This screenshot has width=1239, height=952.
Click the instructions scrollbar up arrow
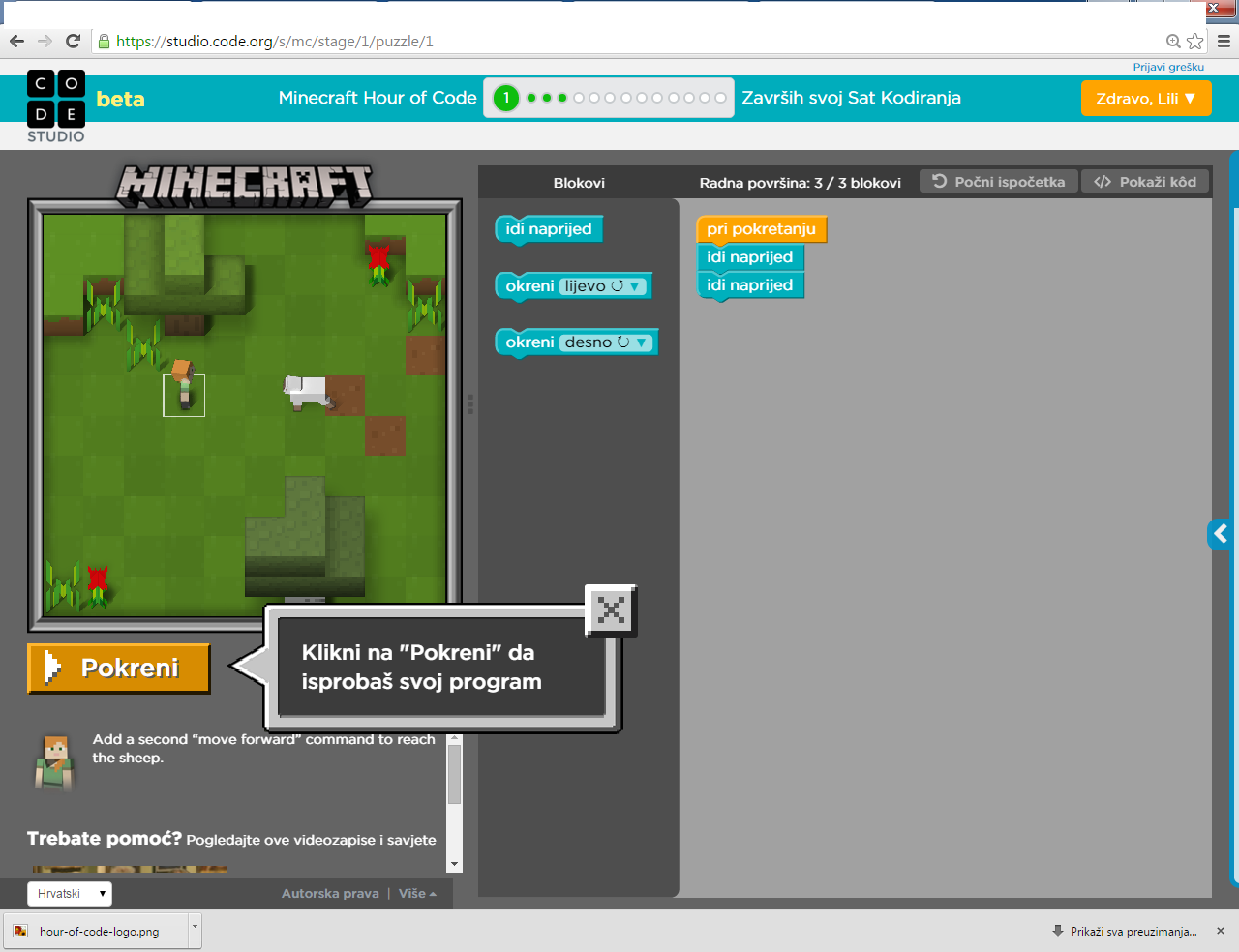point(455,739)
